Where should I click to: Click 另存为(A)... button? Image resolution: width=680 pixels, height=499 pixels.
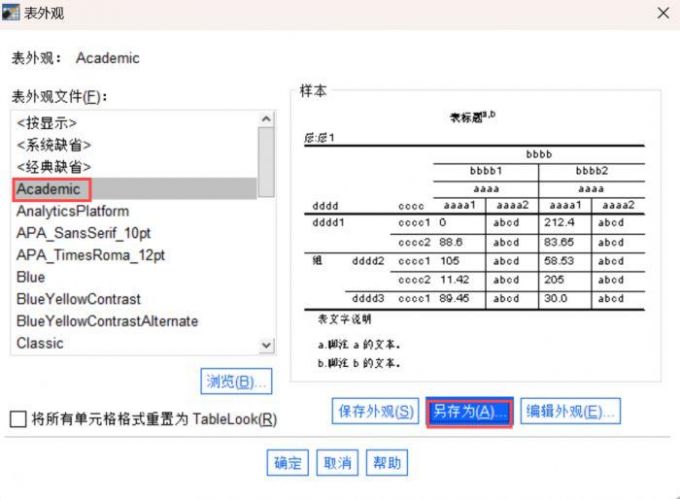470,411
